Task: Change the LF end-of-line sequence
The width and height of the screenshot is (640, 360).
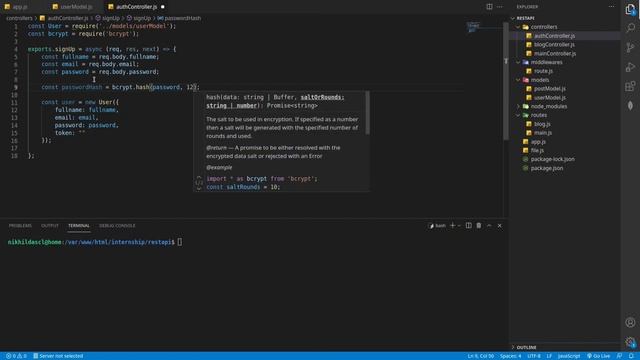Action: coord(549,356)
